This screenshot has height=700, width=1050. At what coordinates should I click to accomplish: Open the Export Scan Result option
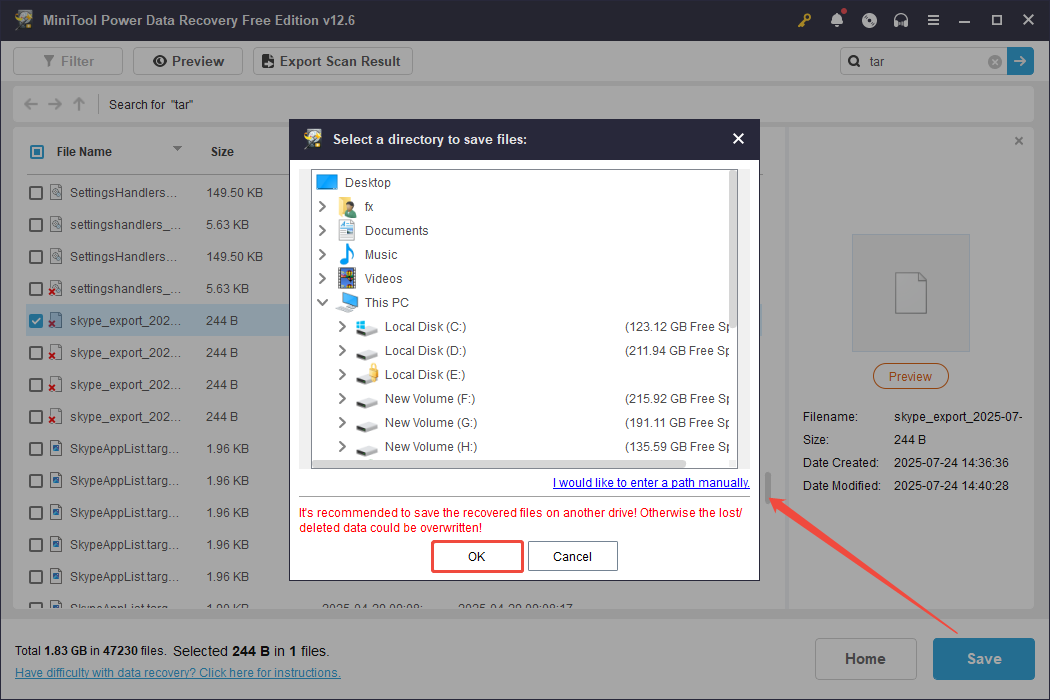click(x=332, y=61)
